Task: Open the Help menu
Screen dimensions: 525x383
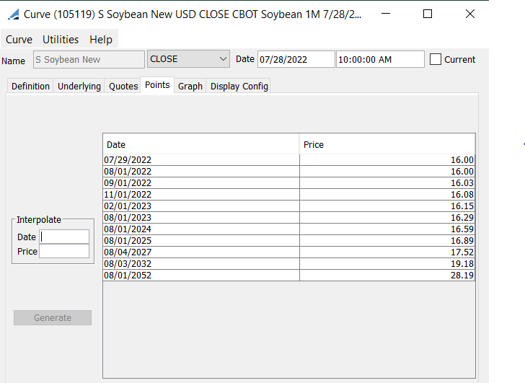Action: tap(100, 40)
